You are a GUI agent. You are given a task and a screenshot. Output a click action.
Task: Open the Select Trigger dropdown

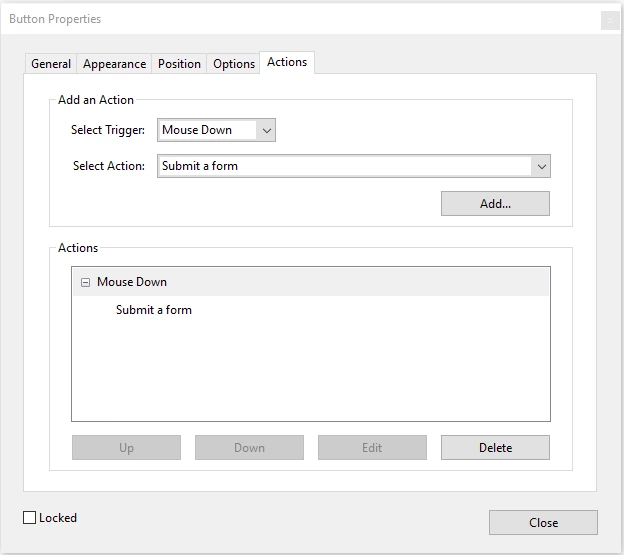(x=216, y=130)
